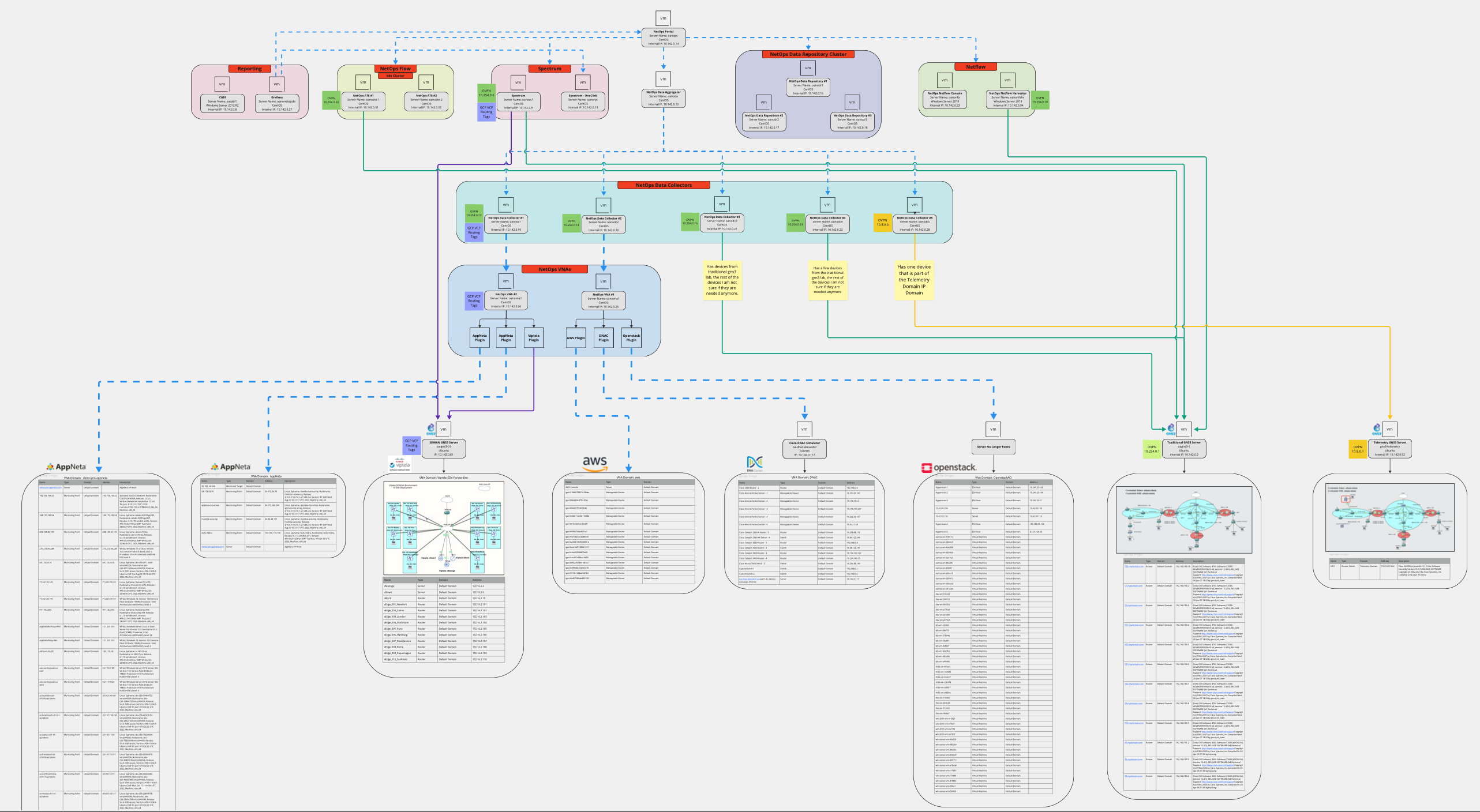This screenshot has width=1480, height=812.
Task: Select the 'Has one device' Telemetry sticky note
Action: tap(914, 280)
